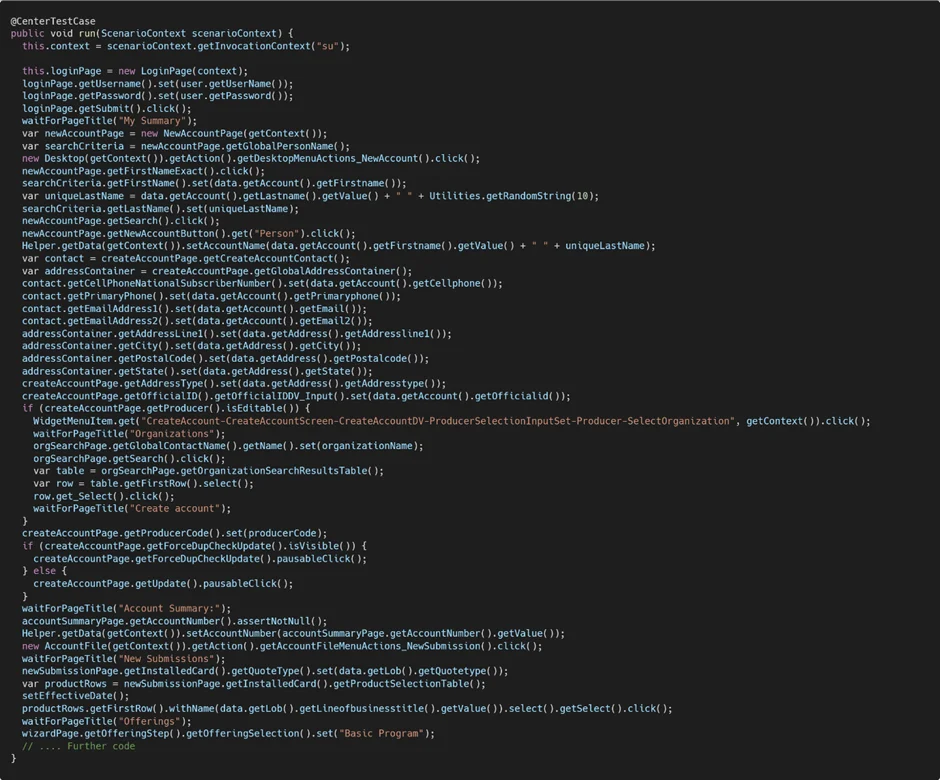Click the getDesktopMenuActions_NewAccount line

pyautogui.click(x=251, y=158)
